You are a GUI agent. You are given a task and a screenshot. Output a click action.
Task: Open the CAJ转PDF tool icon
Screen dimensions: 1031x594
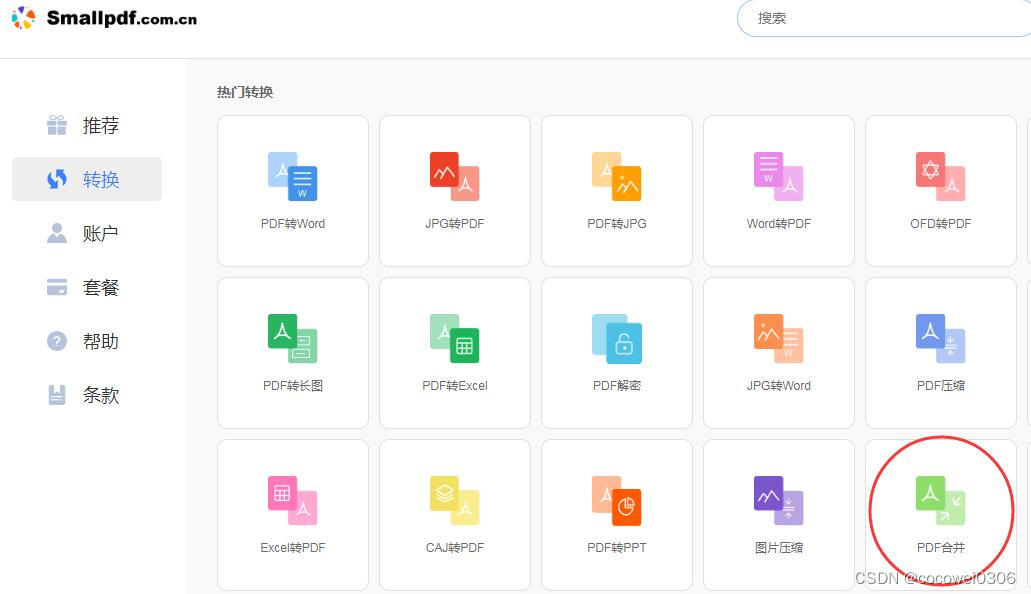(x=454, y=500)
